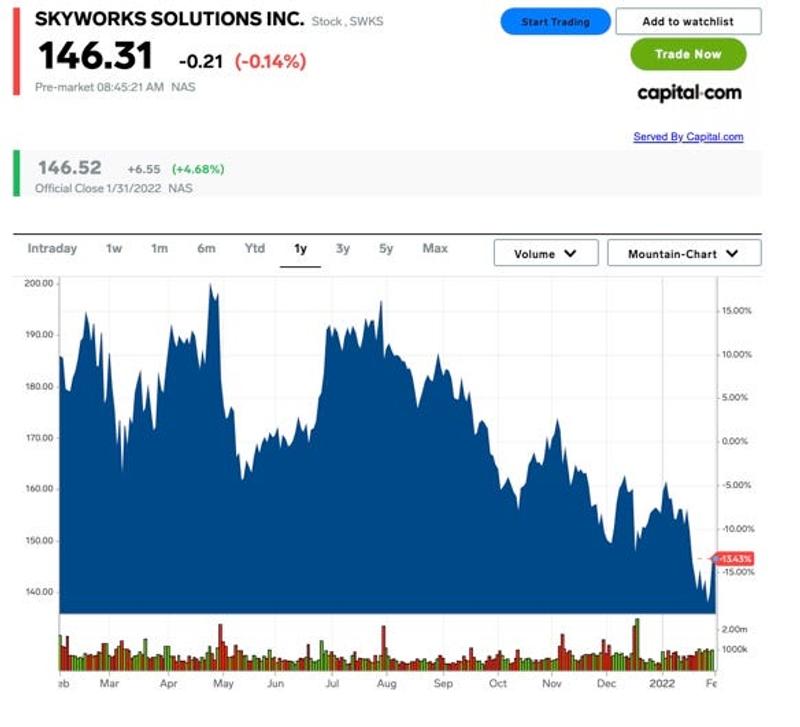Screen dimensions: 800x727
Task: Click the pre-market price 146.31
Action: [95, 56]
